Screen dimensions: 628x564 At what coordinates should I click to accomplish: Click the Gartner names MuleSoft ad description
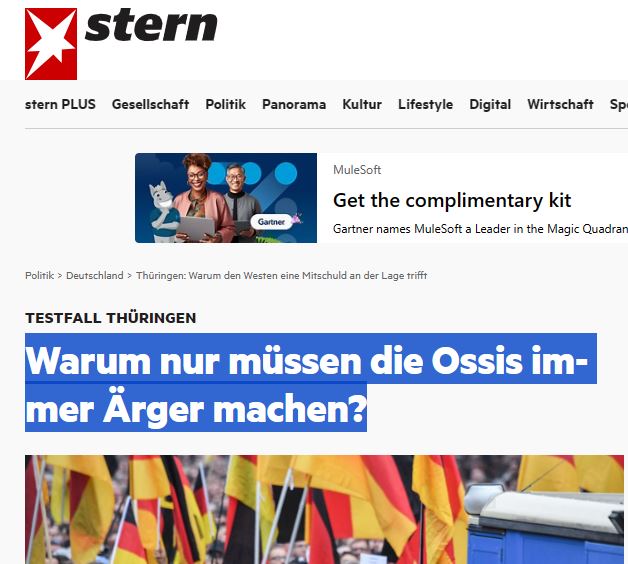[480, 229]
